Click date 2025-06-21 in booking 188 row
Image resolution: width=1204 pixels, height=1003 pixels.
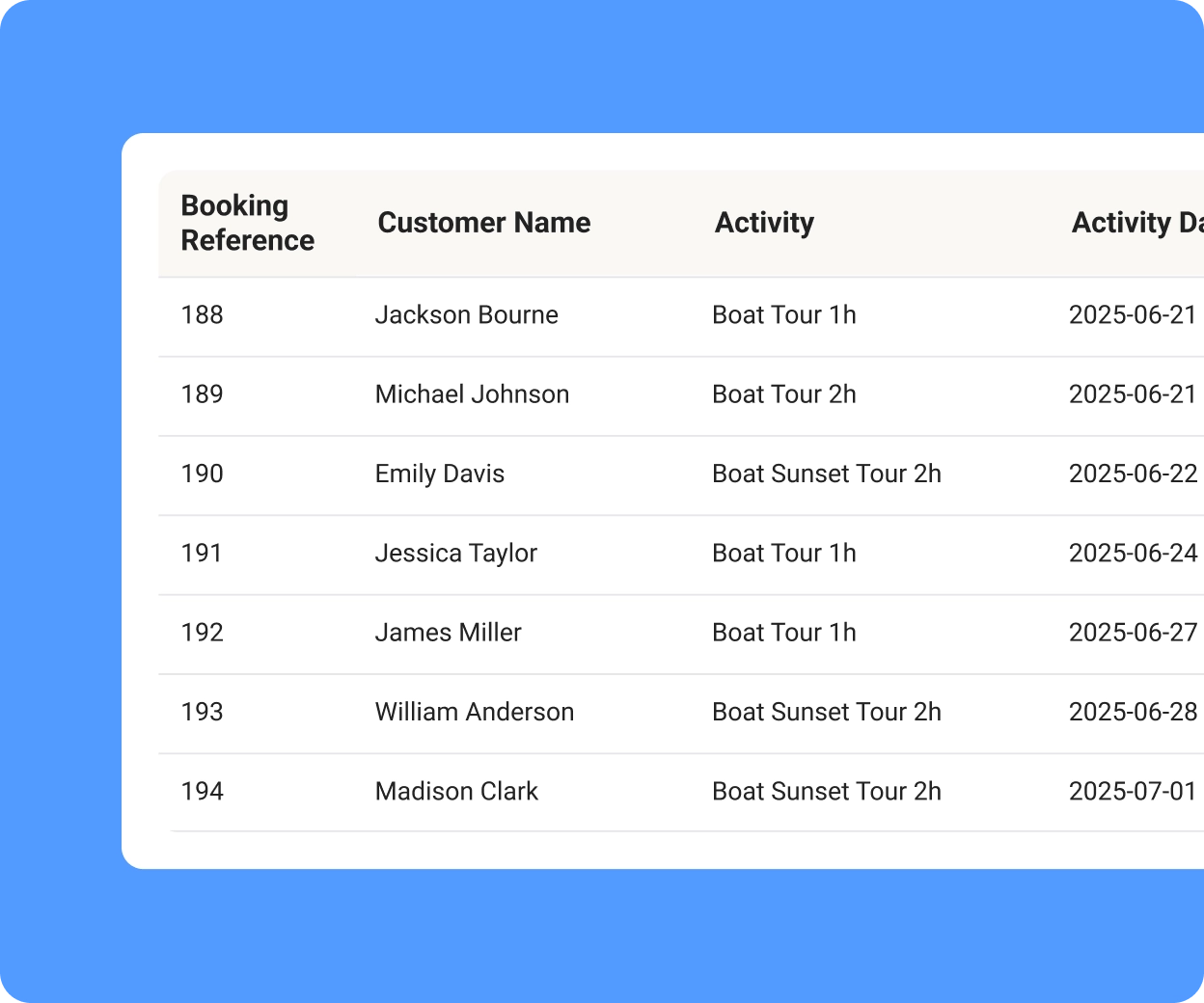(x=1134, y=315)
